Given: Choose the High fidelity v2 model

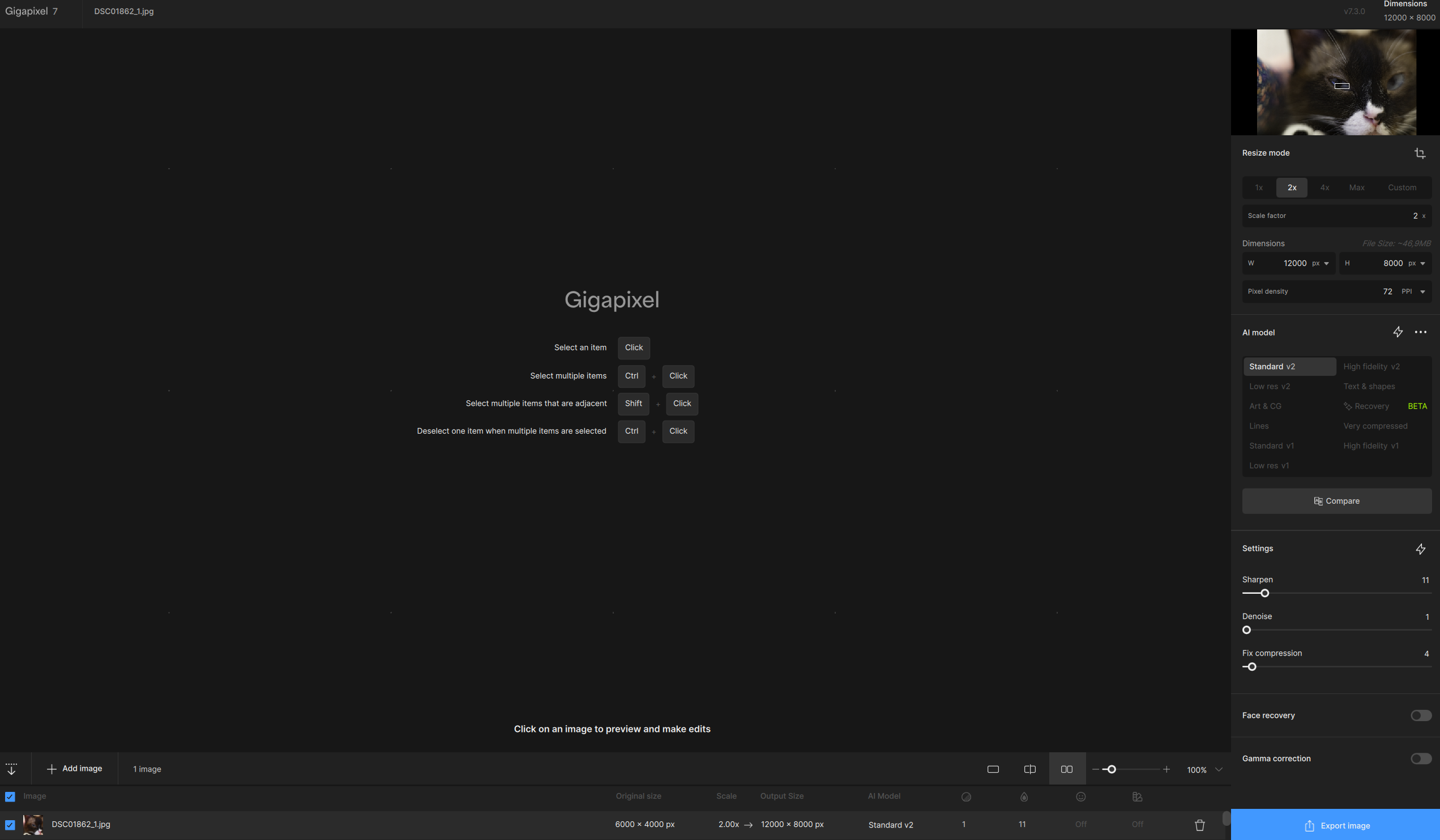Looking at the screenshot, I should click(x=1371, y=367).
